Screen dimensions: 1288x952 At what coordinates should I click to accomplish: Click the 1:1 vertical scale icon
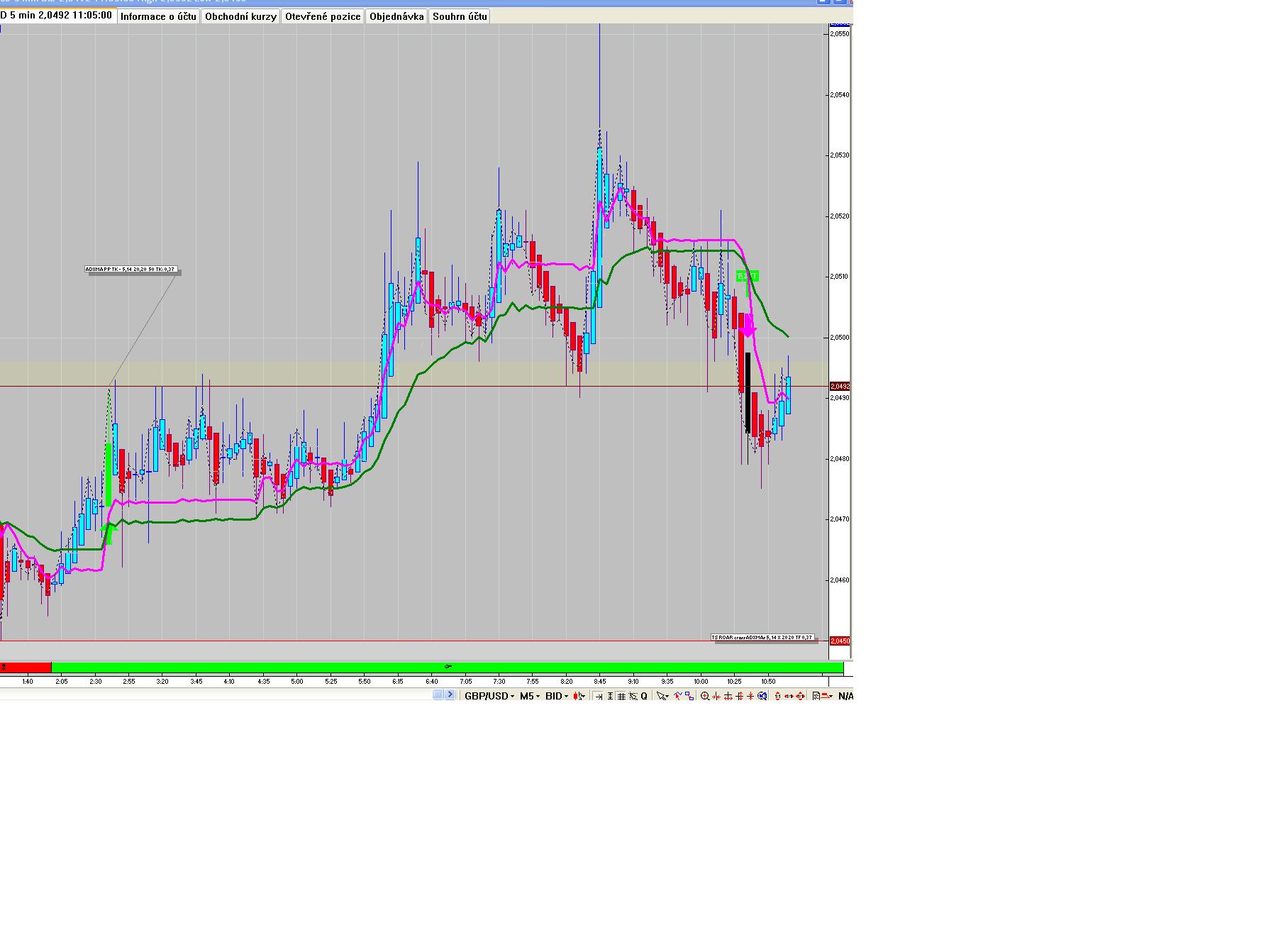[778, 696]
